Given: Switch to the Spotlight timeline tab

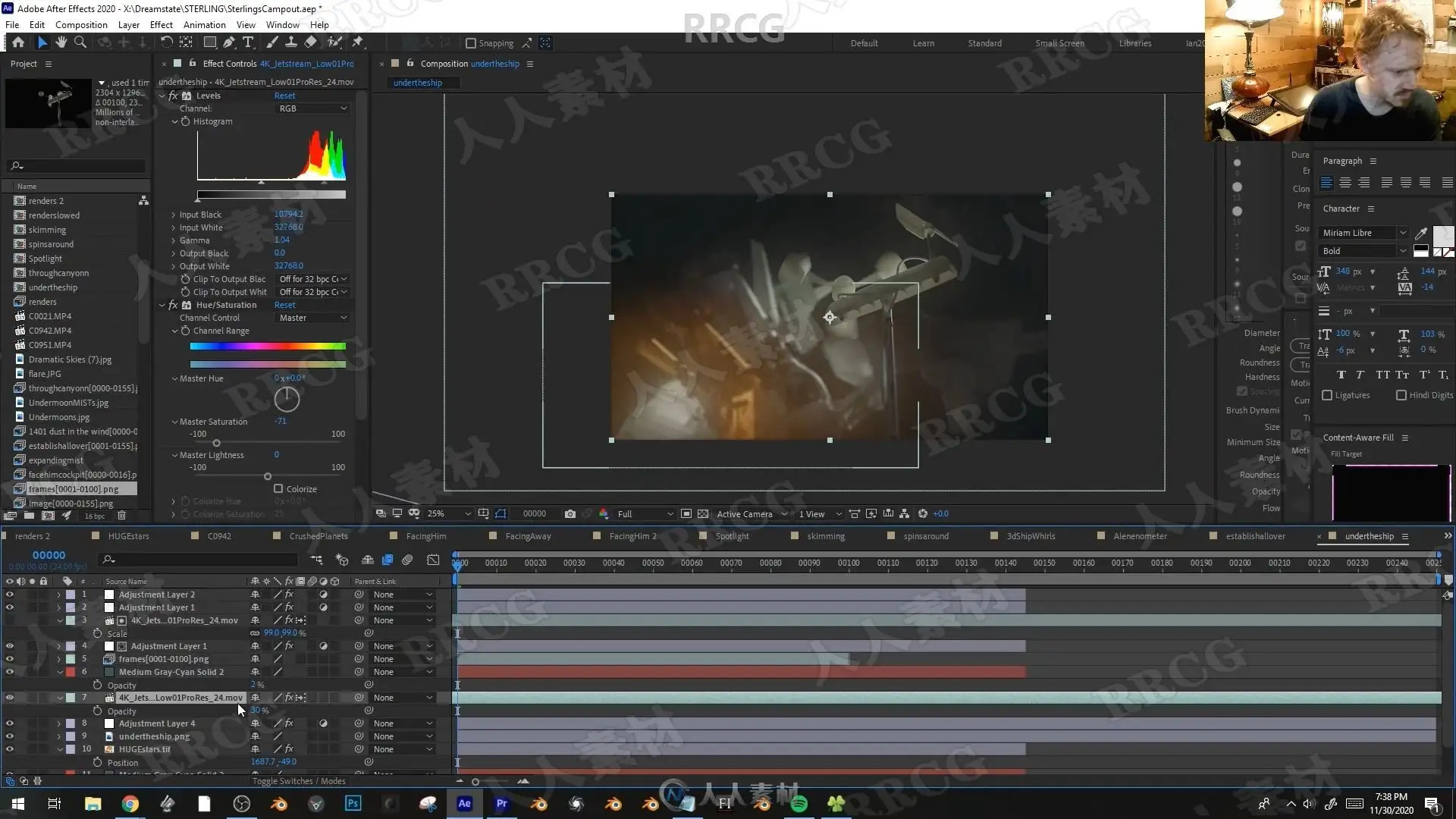Looking at the screenshot, I should [x=732, y=536].
